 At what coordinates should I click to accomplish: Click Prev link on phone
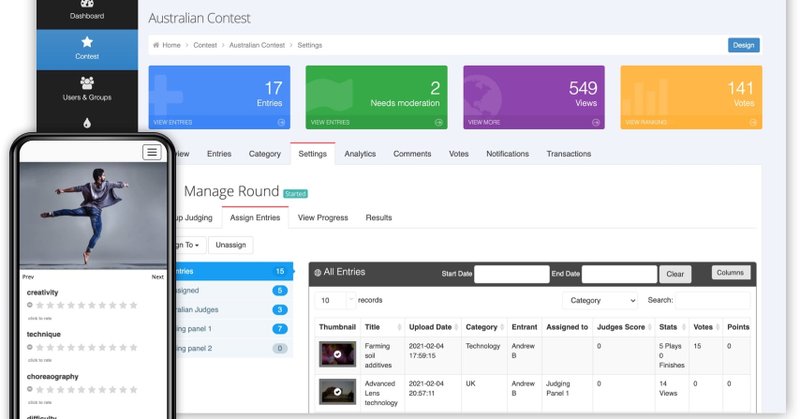tap(28, 277)
